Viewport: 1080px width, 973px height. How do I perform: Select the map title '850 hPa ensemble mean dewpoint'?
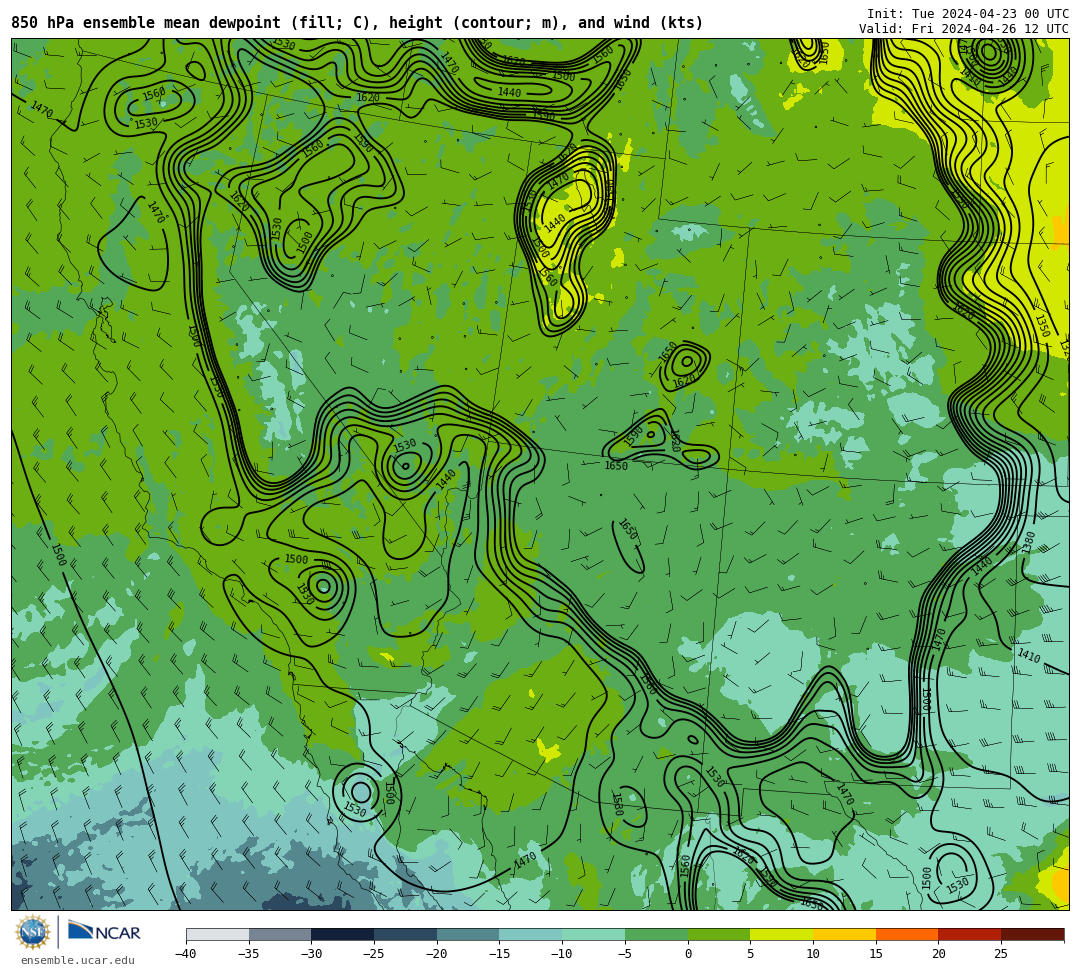click(145, 23)
